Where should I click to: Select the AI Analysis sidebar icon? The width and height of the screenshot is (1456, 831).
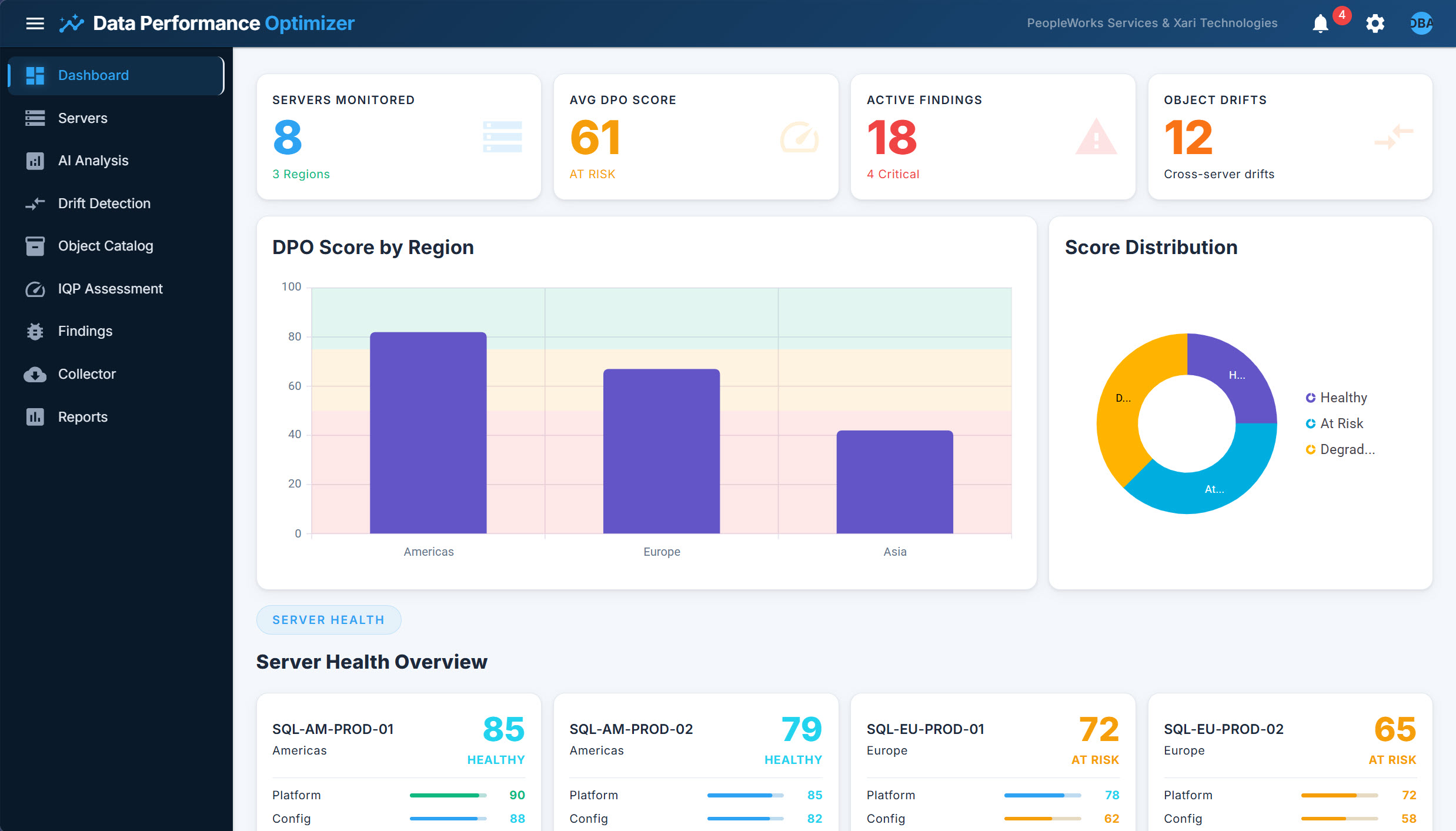(x=35, y=160)
